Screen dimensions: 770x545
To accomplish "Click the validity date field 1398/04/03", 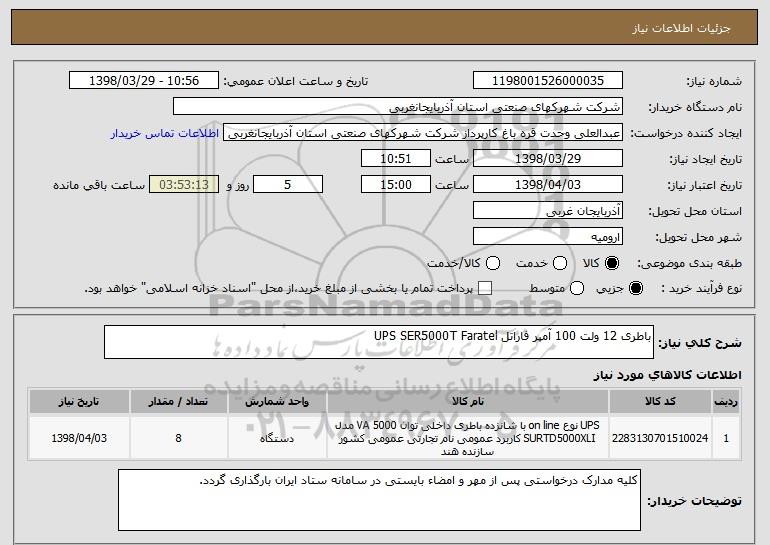I will (x=548, y=185).
